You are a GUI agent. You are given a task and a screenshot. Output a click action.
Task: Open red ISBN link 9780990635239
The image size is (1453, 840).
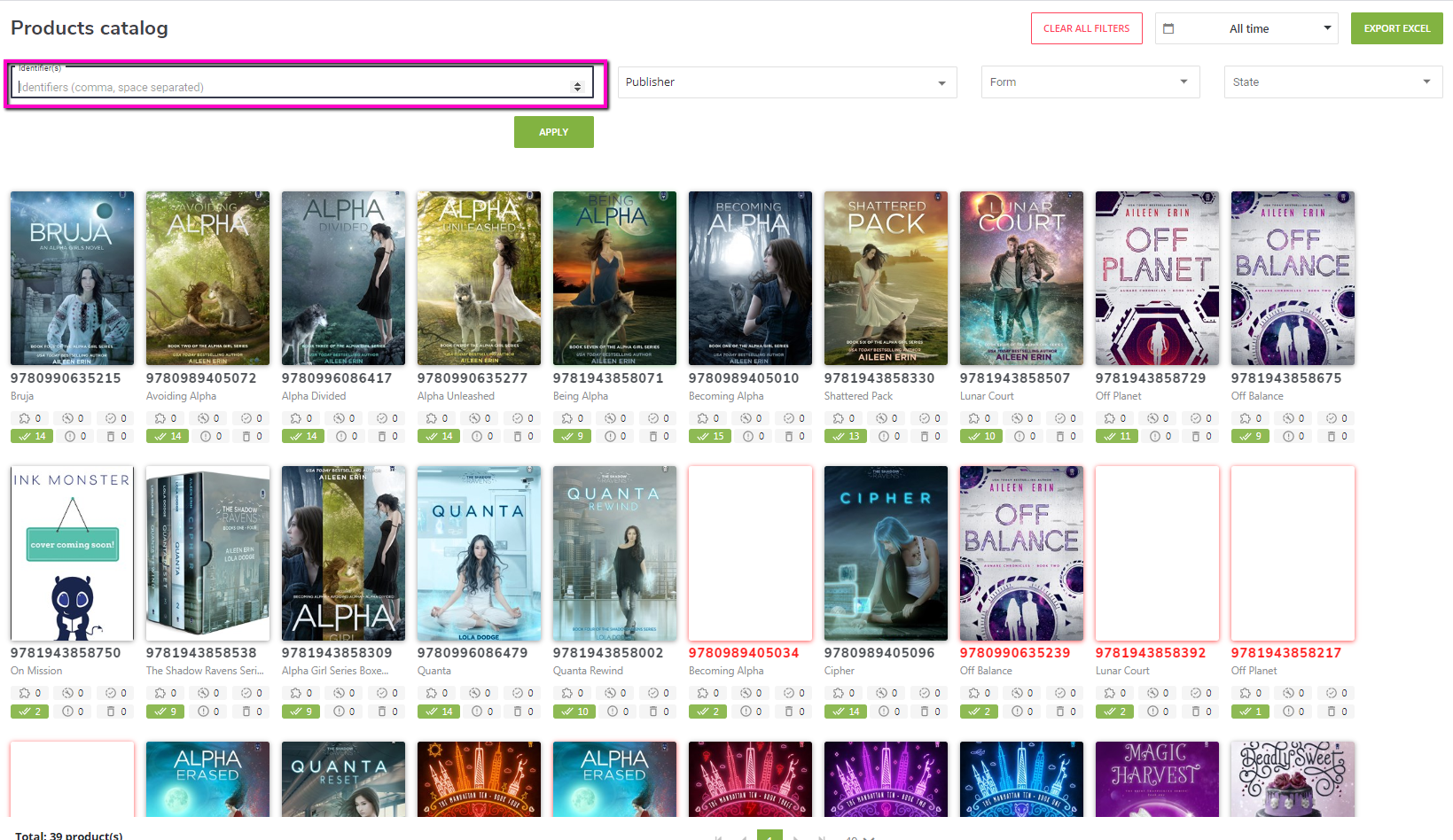click(1015, 652)
